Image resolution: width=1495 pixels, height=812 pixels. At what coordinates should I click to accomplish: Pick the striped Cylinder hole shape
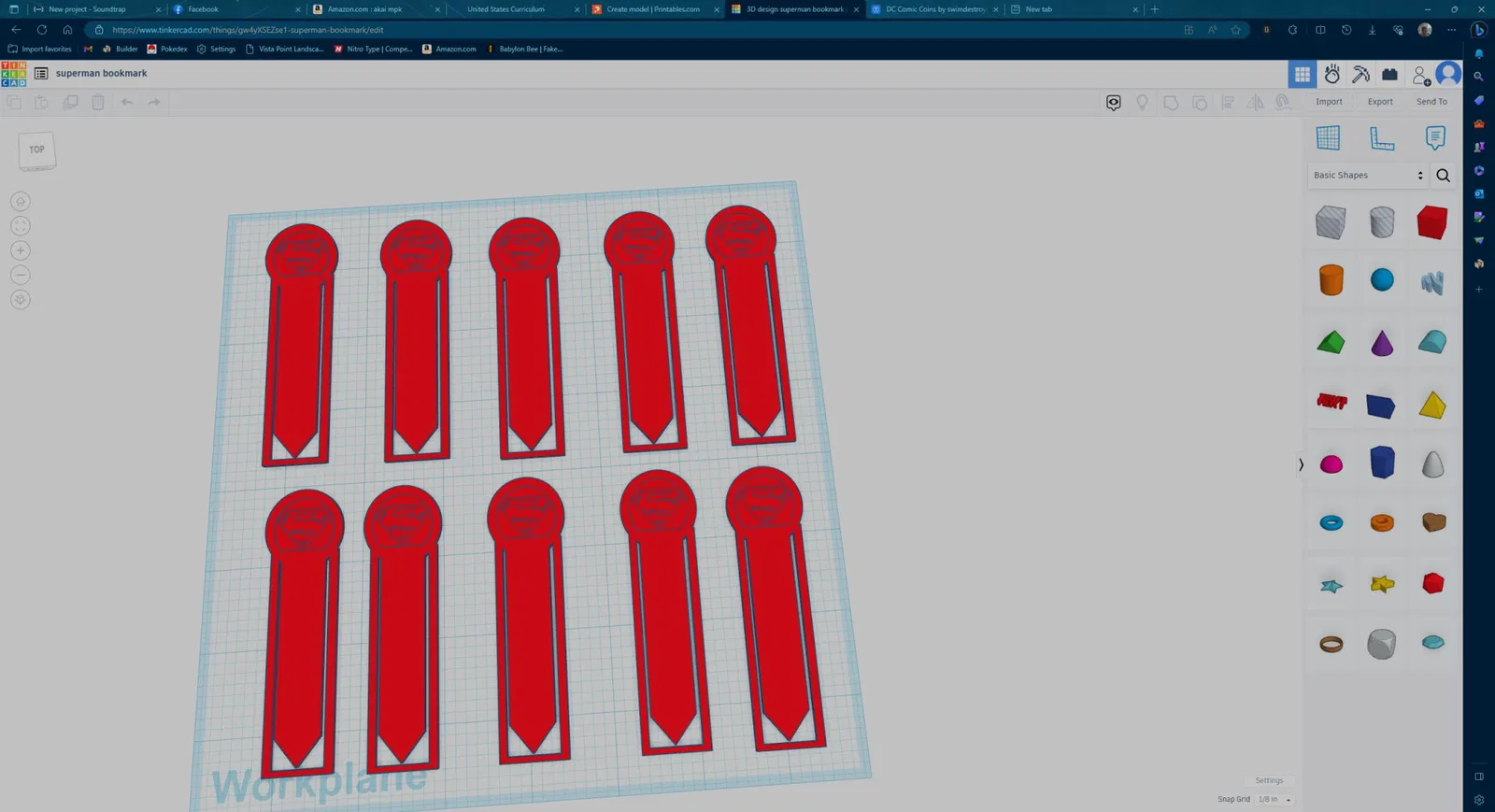point(1382,222)
